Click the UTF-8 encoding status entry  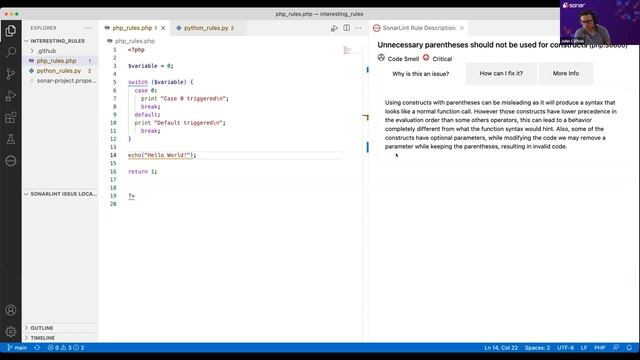point(565,348)
